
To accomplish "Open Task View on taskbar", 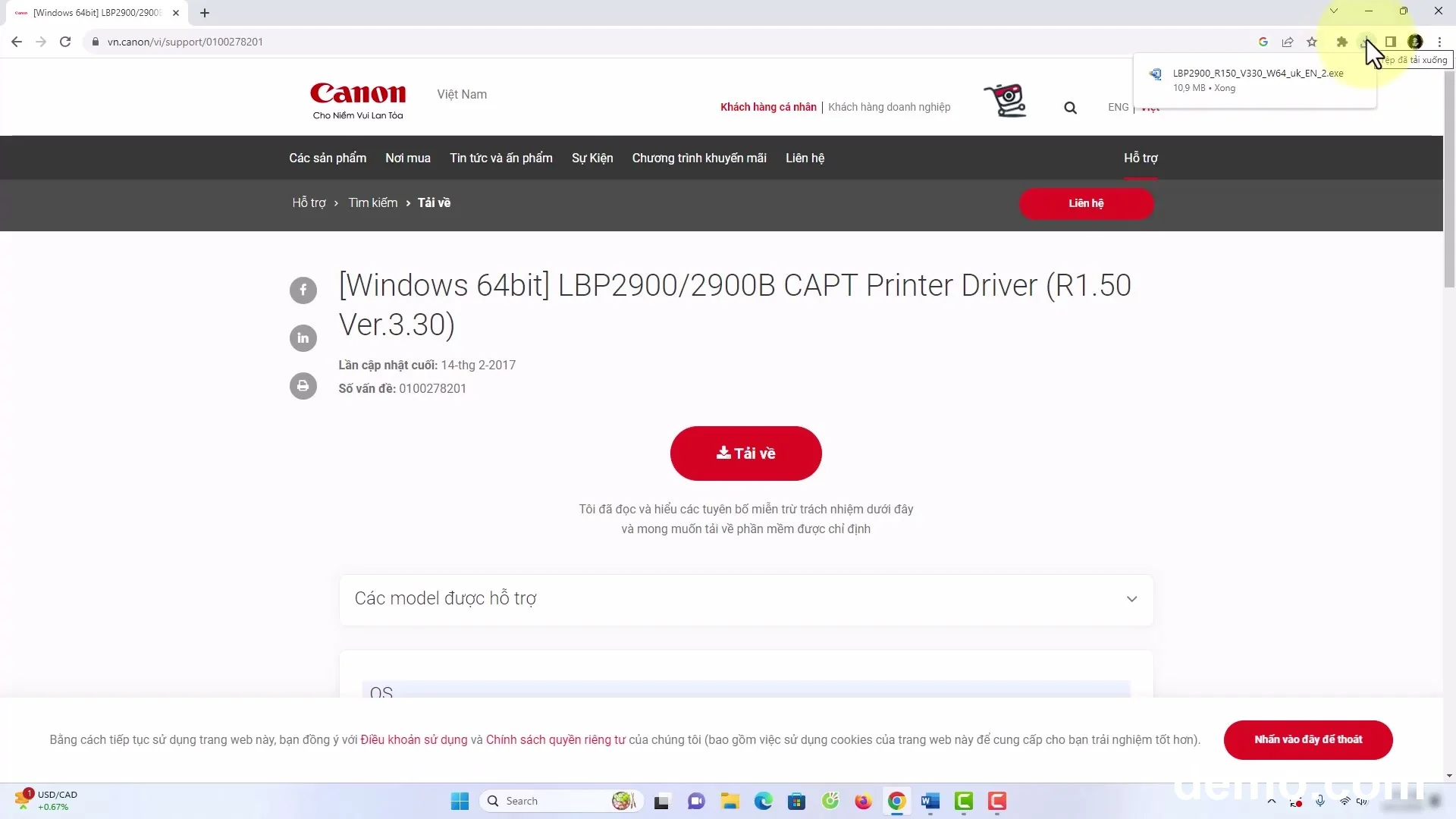I will click(662, 801).
